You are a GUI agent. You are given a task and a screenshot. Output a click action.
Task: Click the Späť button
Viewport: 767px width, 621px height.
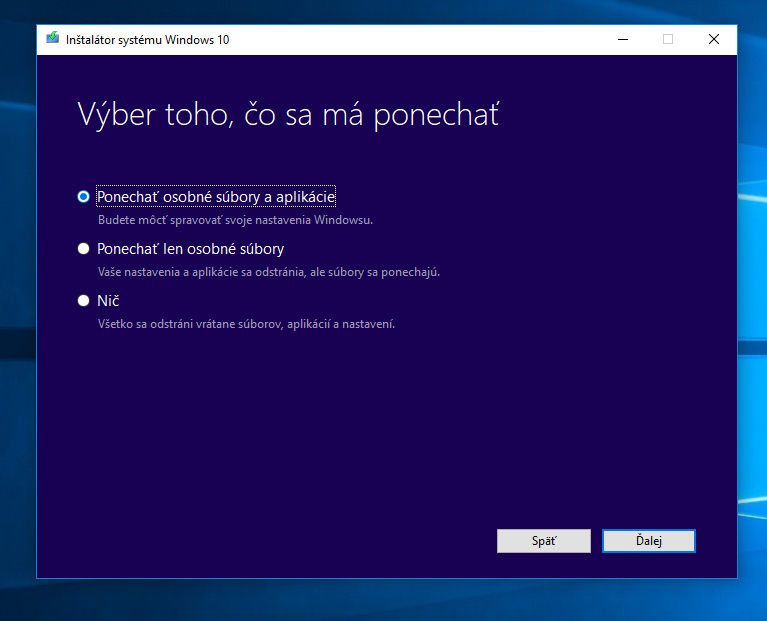click(543, 541)
